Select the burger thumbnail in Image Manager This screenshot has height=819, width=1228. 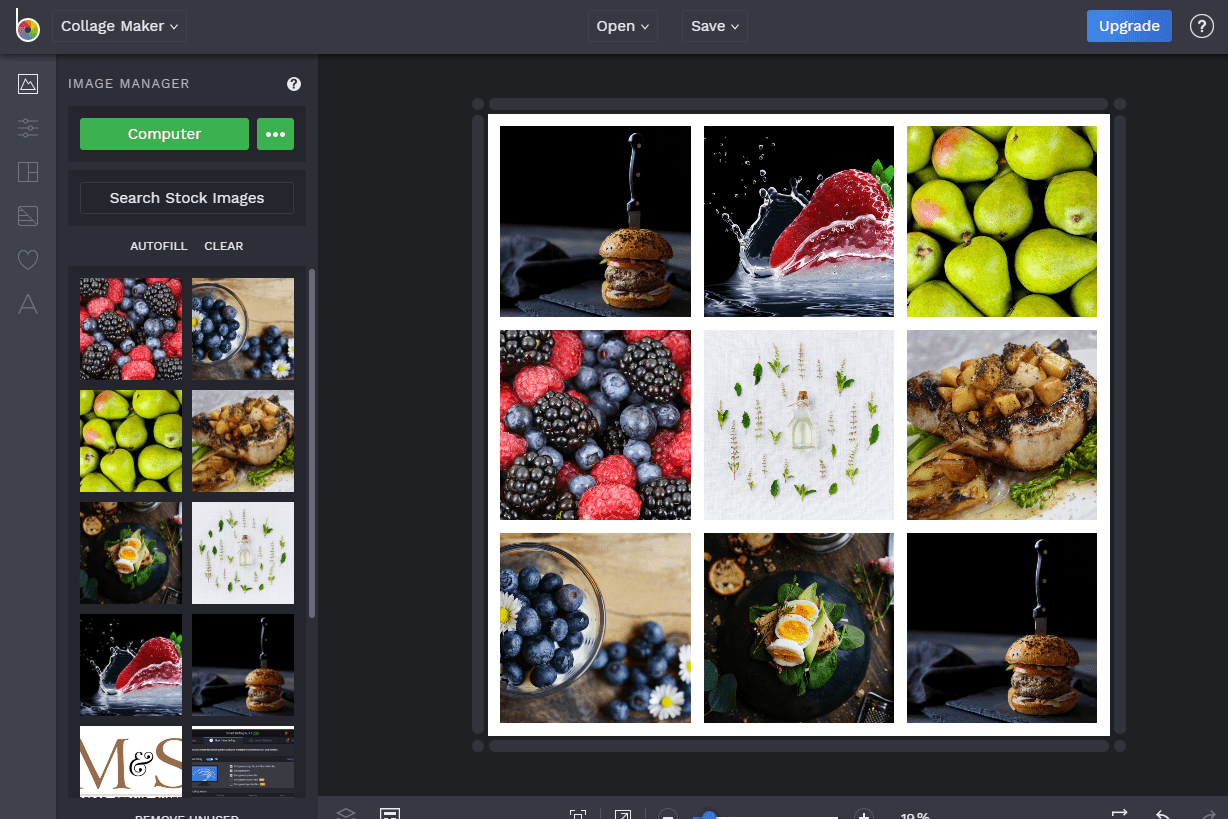243,665
